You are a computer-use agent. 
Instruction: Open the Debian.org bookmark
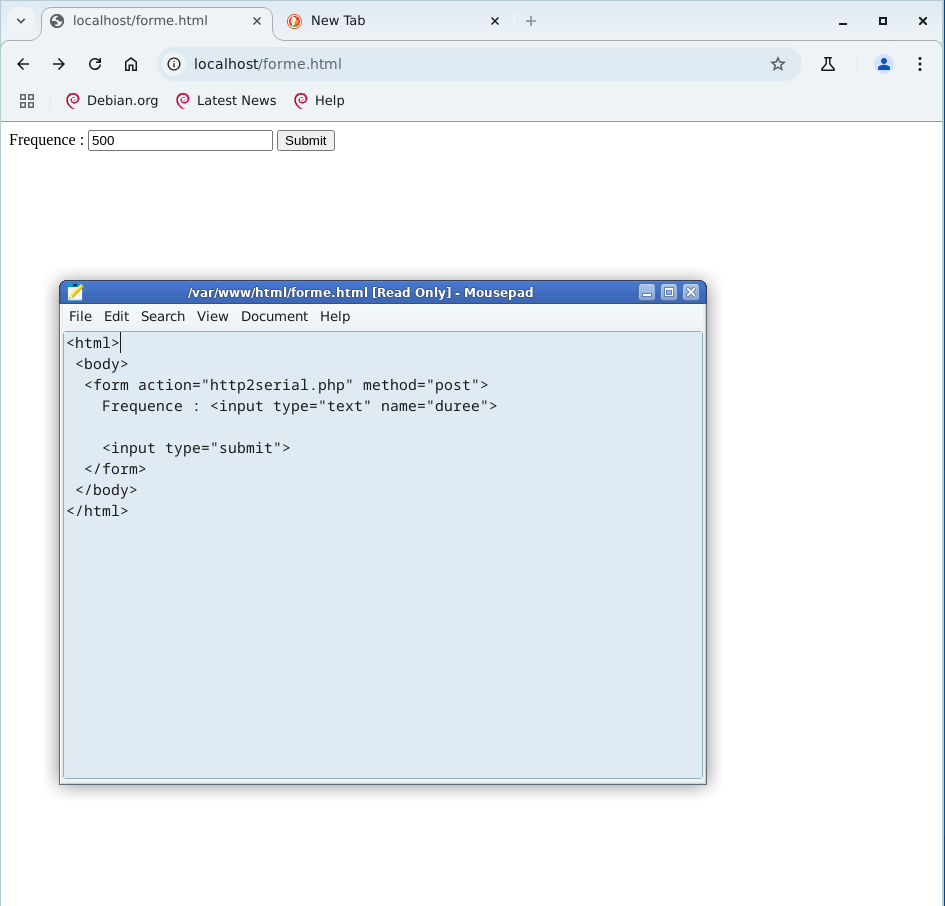[112, 101]
